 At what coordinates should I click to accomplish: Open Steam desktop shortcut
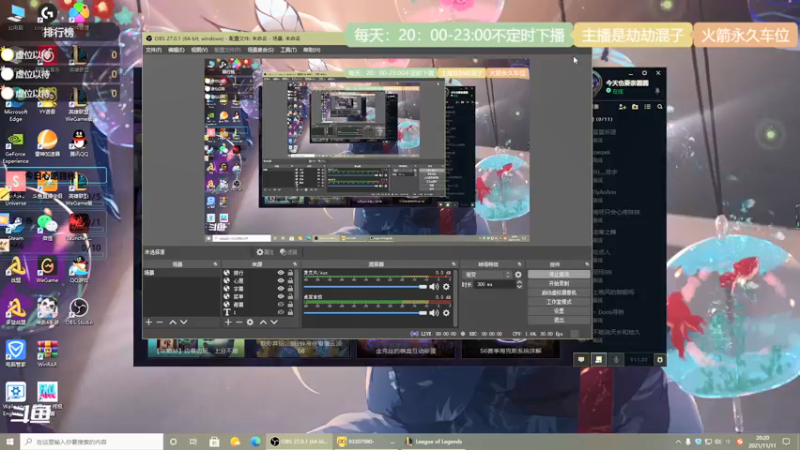pyautogui.click(x=15, y=228)
